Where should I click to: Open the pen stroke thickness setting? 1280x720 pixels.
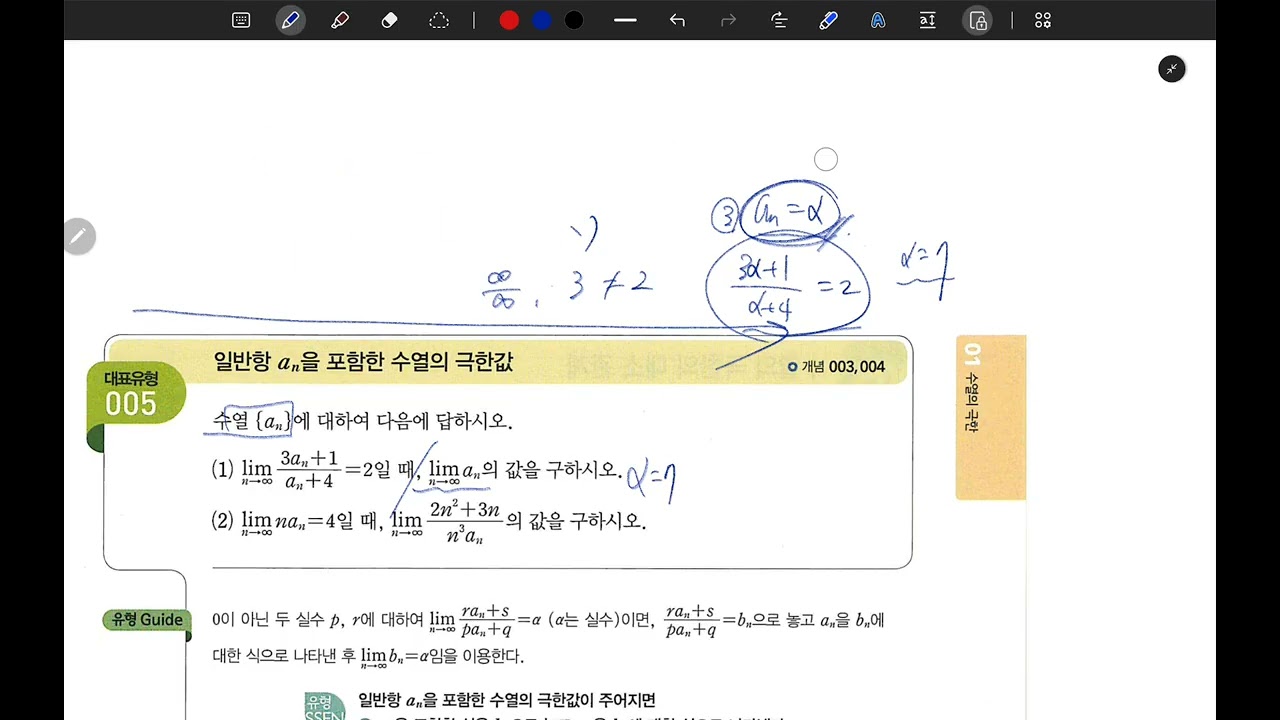click(x=626, y=20)
